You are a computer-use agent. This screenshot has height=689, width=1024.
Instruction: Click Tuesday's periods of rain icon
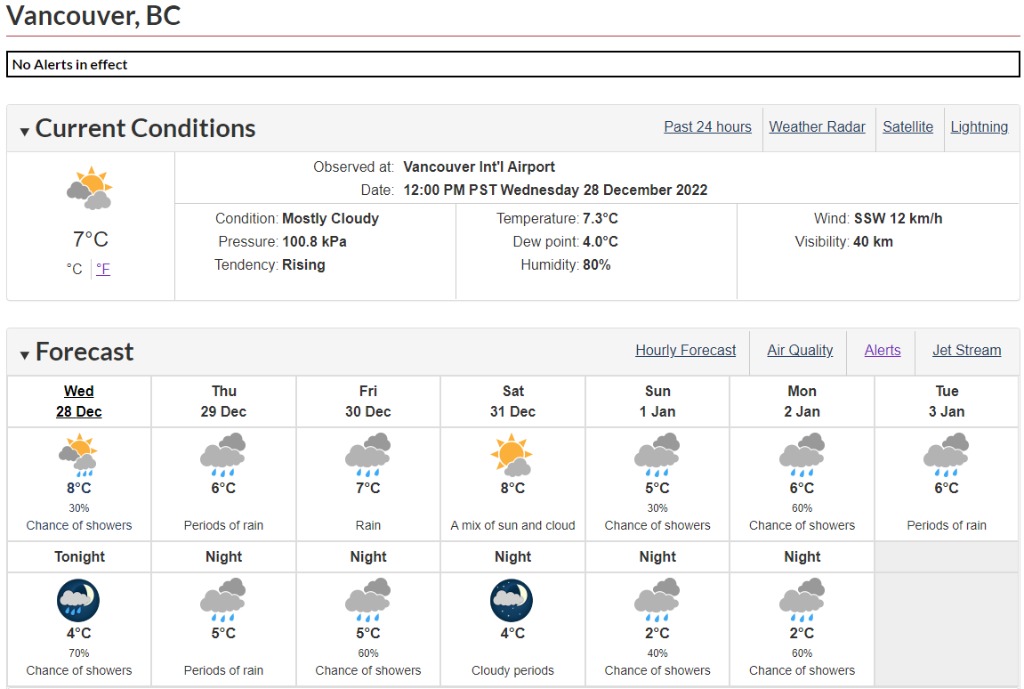(x=946, y=455)
